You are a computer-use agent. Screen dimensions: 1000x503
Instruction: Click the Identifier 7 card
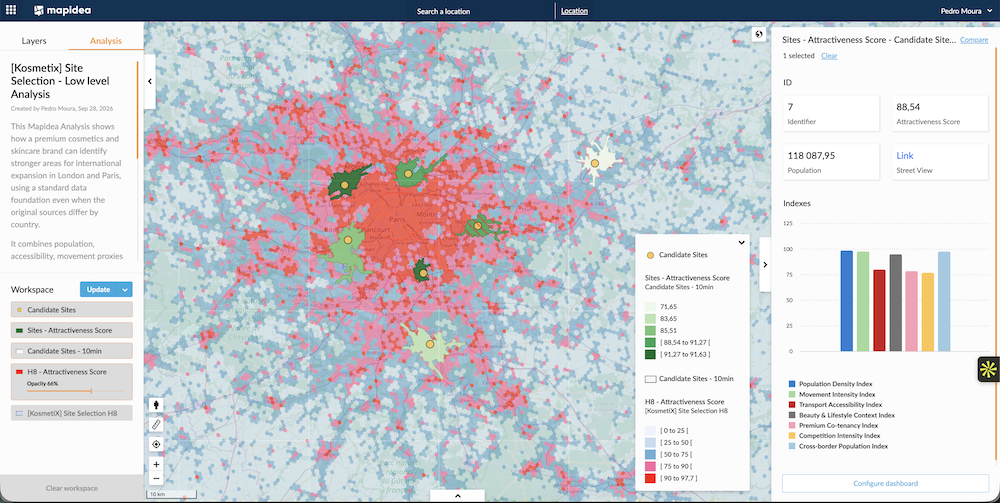(x=831, y=113)
